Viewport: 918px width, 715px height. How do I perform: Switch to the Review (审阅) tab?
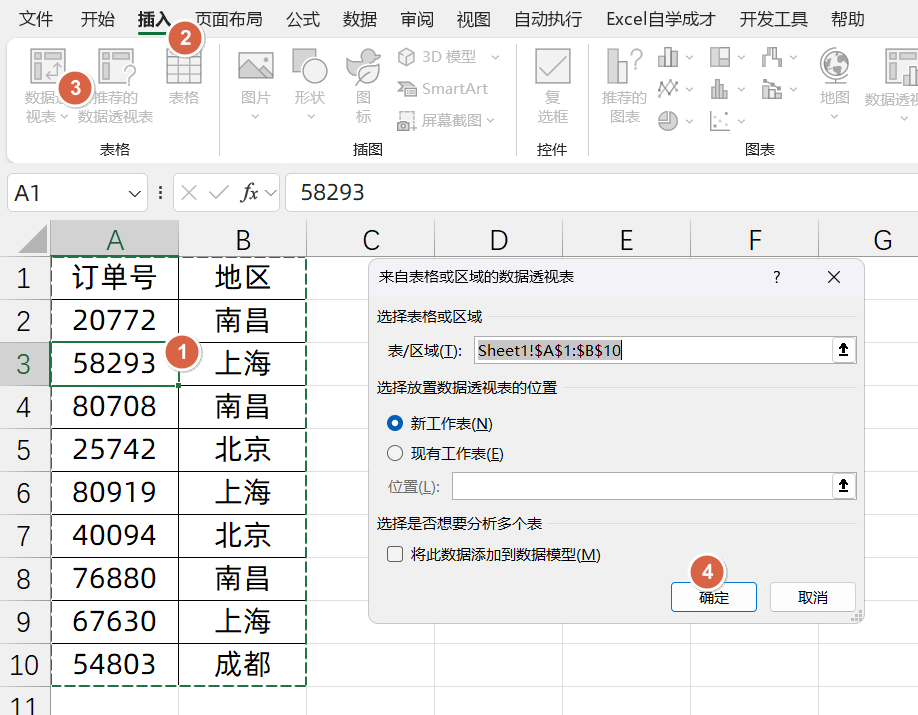(x=417, y=19)
